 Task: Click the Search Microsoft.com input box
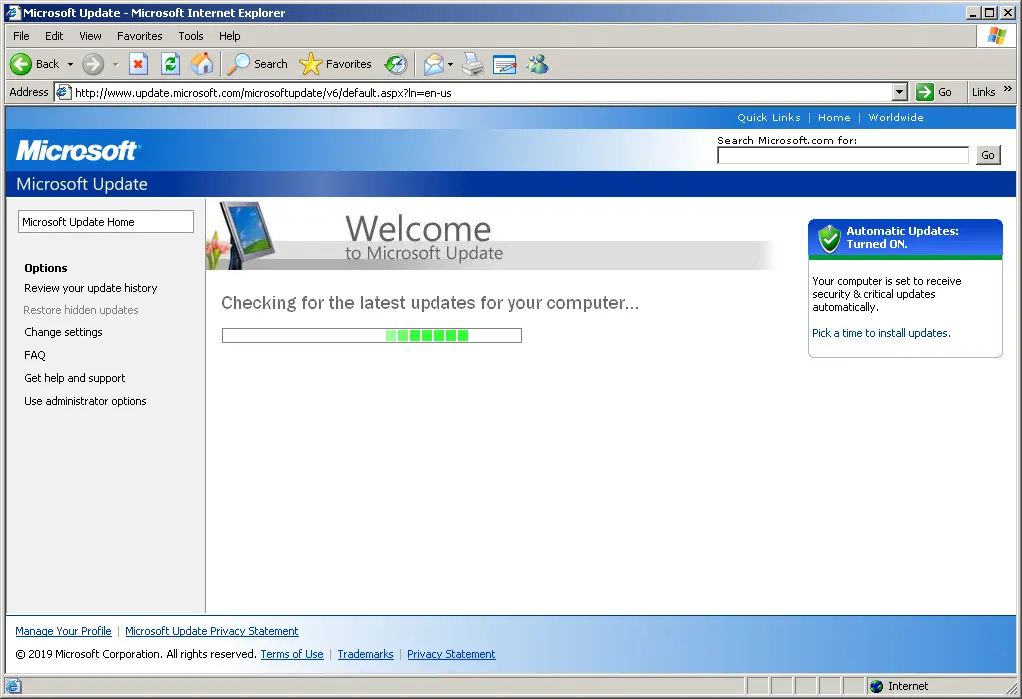[843, 155]
